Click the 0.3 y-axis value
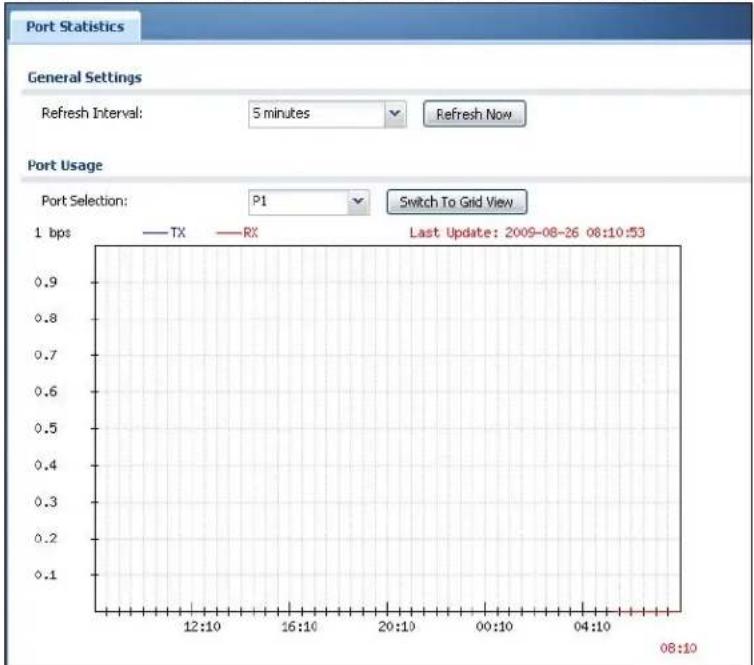Screen dimensions: 754x665 click(x=46, y=502)
